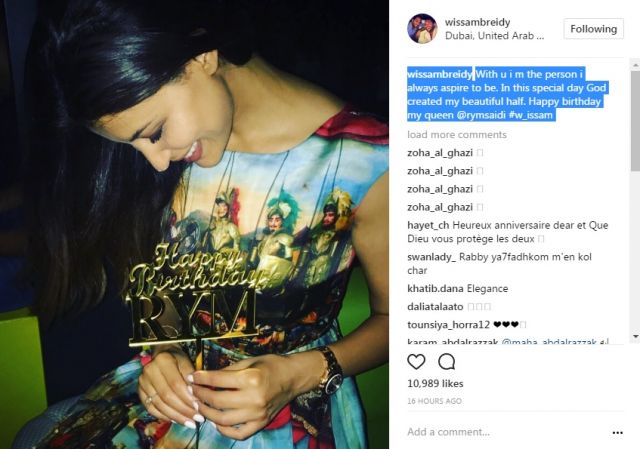Open swanlady_ commenter profile
This screenshot has width=640, height=449.
(431, 257)
